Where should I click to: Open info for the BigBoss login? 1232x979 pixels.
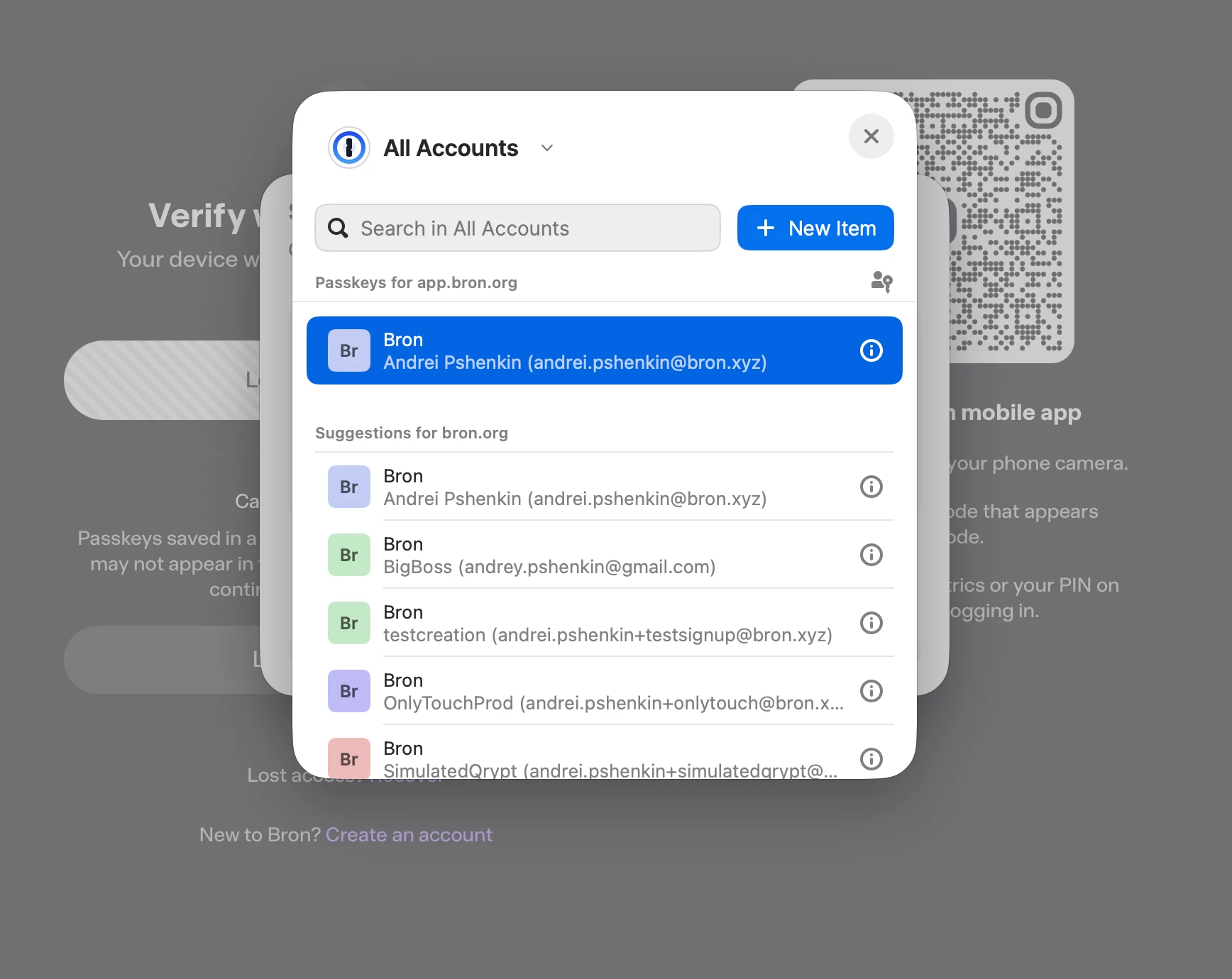871,555
